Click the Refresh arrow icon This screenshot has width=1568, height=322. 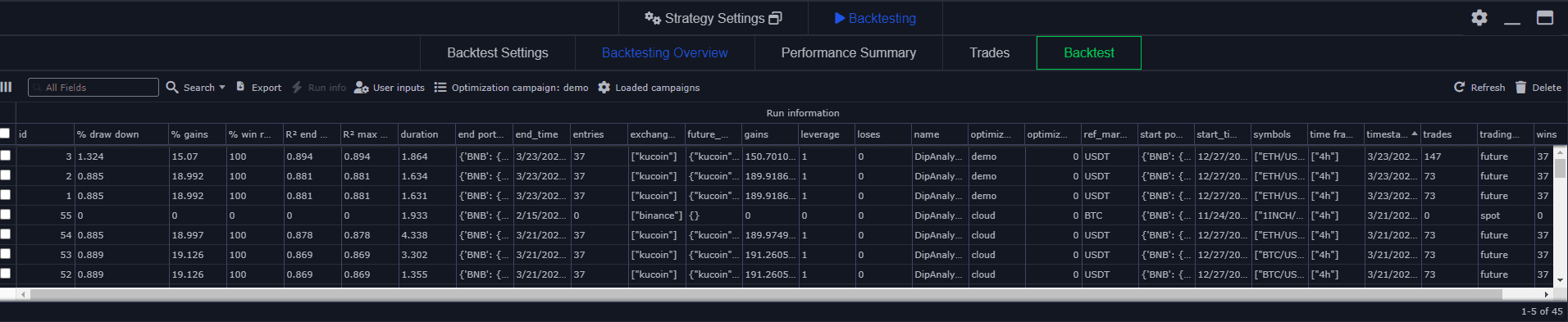coord(1460,87)
